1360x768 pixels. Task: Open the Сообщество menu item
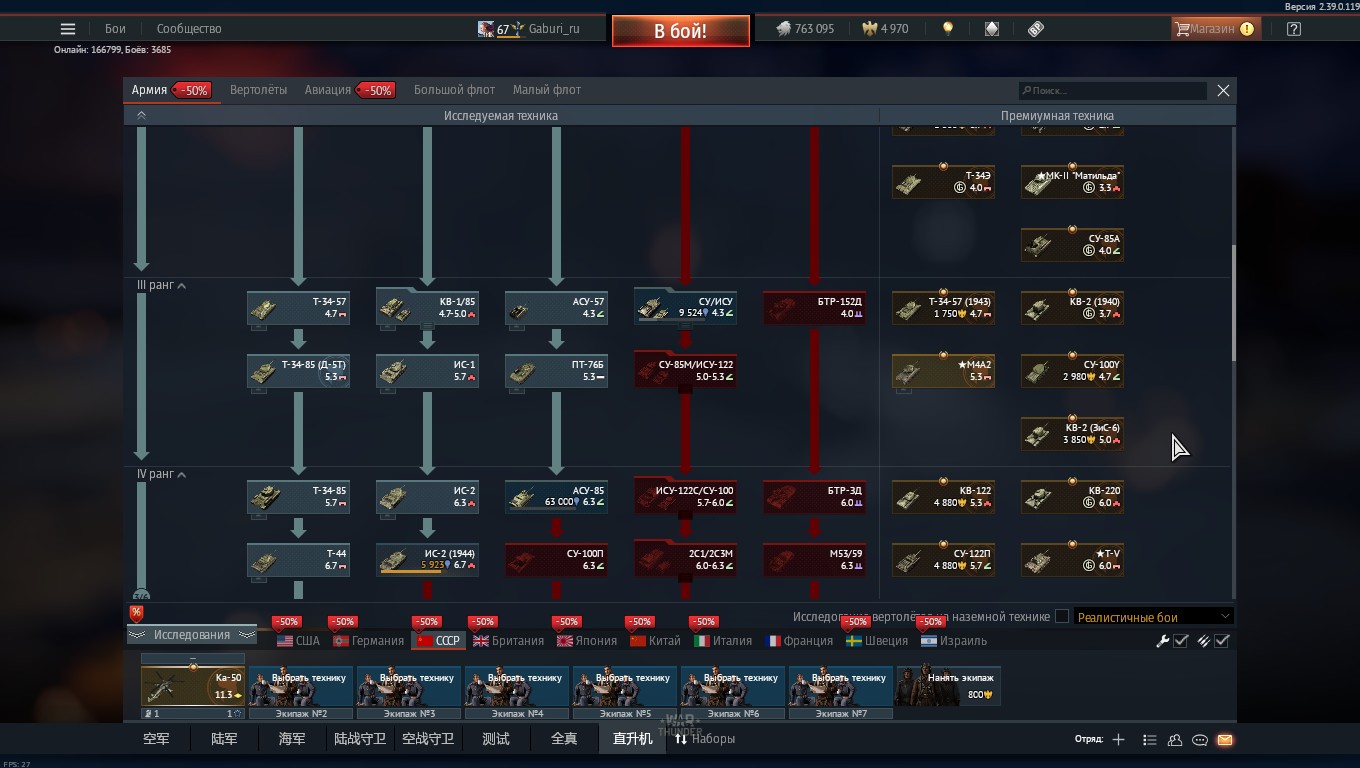(189, 29)
